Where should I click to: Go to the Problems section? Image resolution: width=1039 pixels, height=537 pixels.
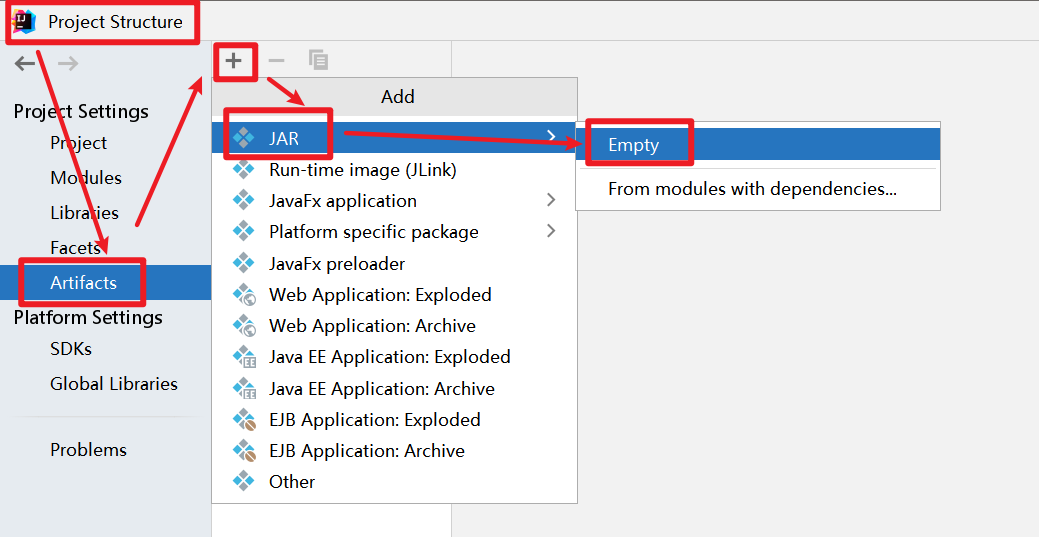(x=89, y=450)
